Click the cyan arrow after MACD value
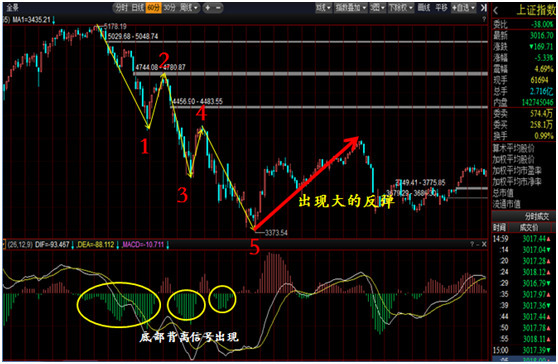Screen dimensions: 558x364 point(168,245)
